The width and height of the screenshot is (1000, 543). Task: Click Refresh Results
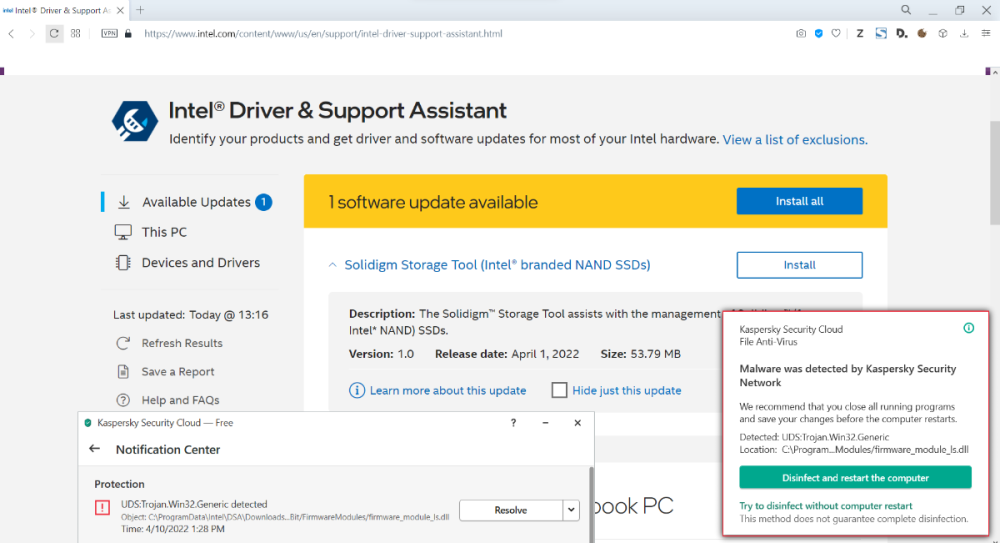coord(182,343)
